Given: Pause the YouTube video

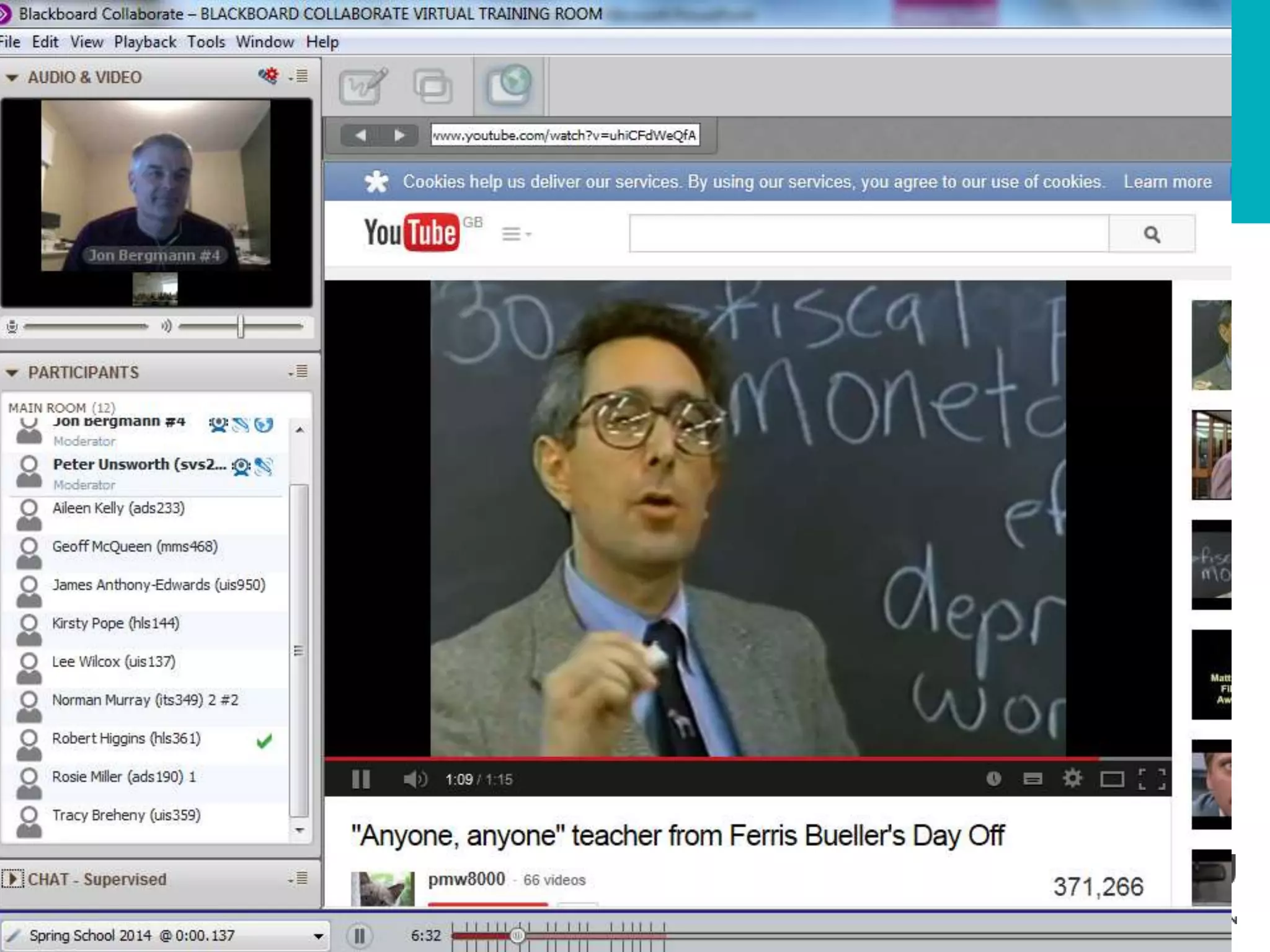Looking at the screenshot, I should tap(361, 779).
